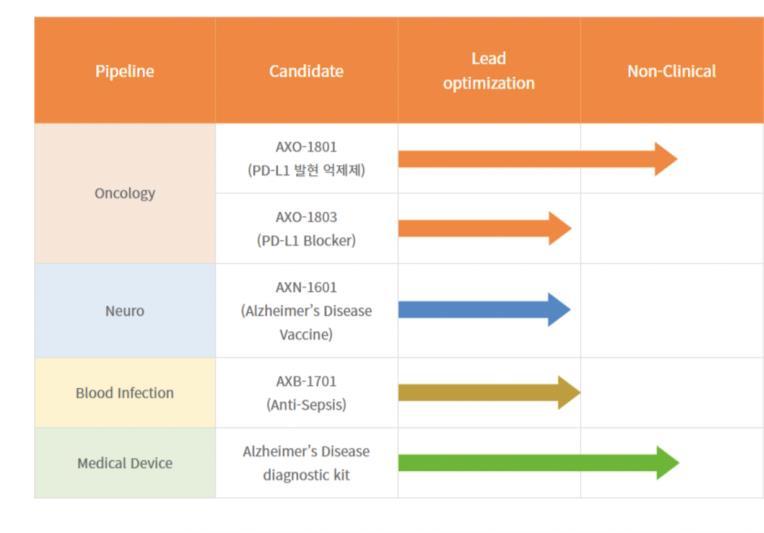Select the Candidate column header
This screenshot has height=533, width=764.
pos(306,71)
